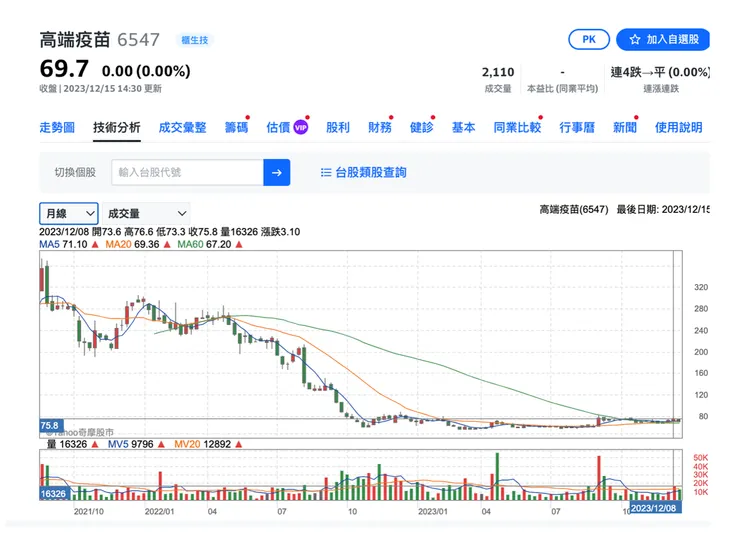Image resolution: width=740 pixels, height=547 pixels.
Task: Click the red up-arrow beside MA5
Action: [x=95, y=244]
